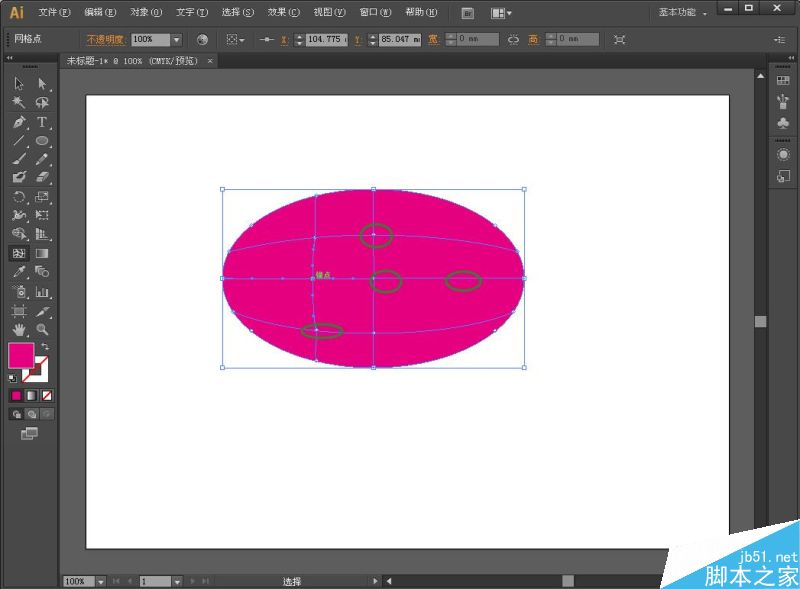Choose the Column Graph tool
The image size is (800, 589).
[42, 291]
